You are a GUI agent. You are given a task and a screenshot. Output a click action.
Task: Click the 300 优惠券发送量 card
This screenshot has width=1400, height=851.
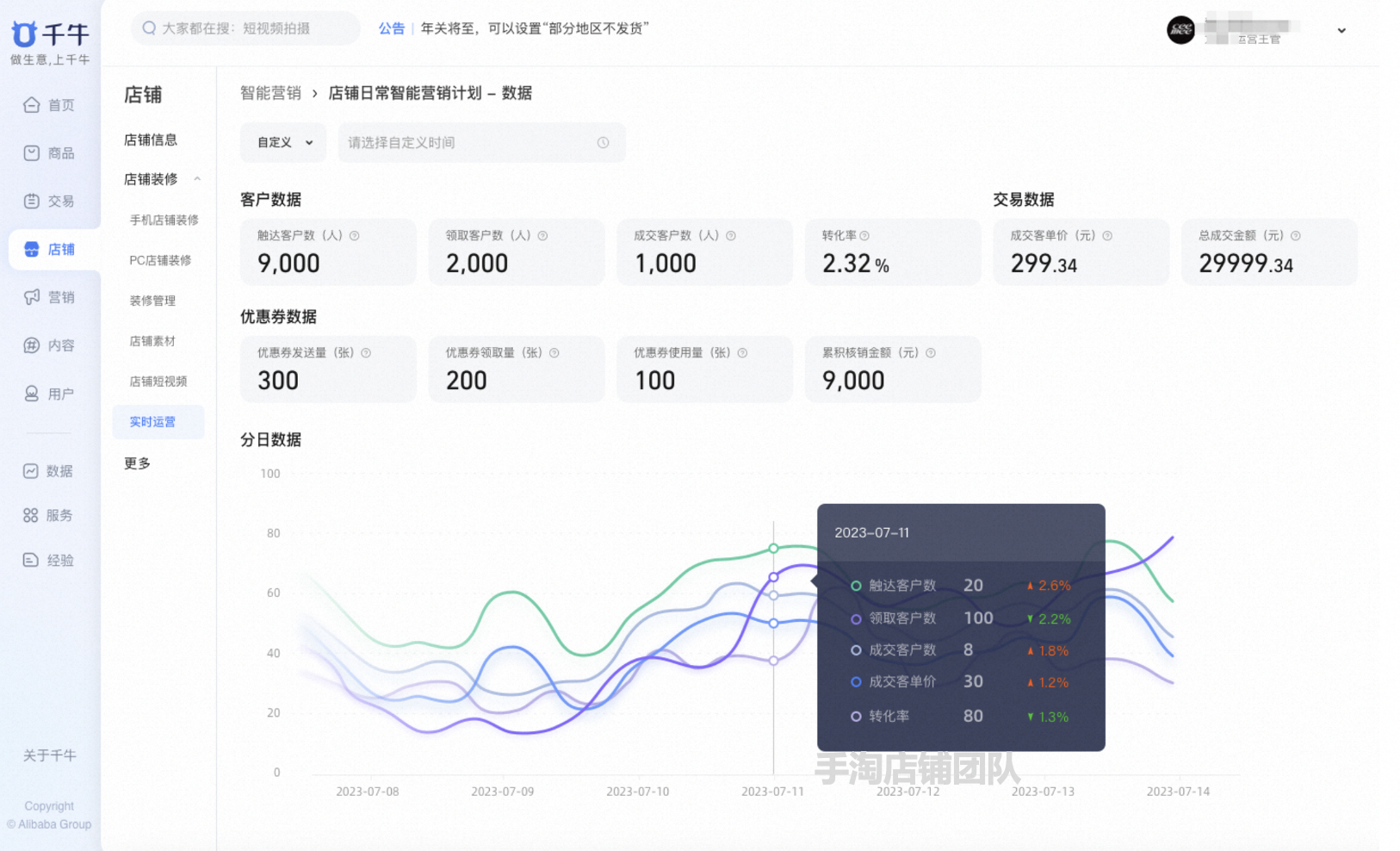pos(328,370)
